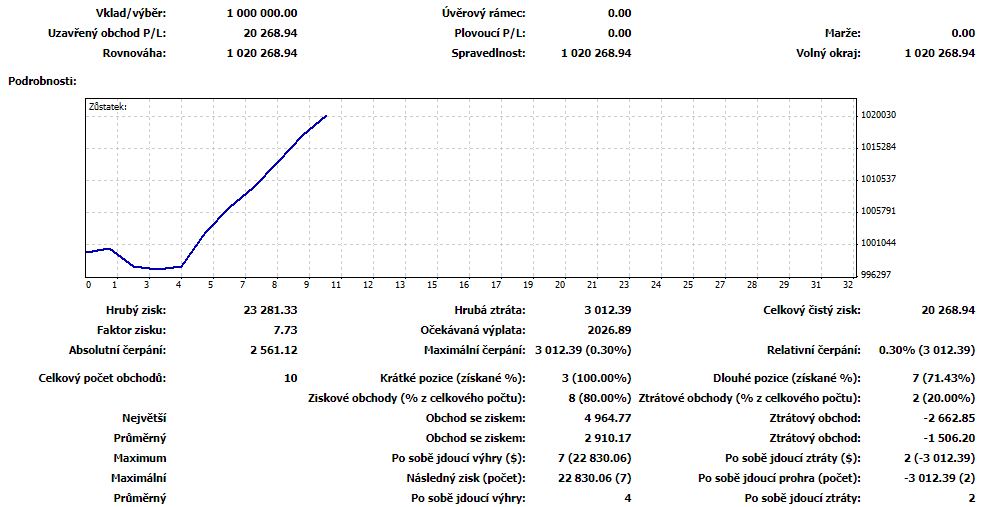Select the largest losing trade value -2 662.85
Viewport: 995px width, 507px height.
pos(947,418)
